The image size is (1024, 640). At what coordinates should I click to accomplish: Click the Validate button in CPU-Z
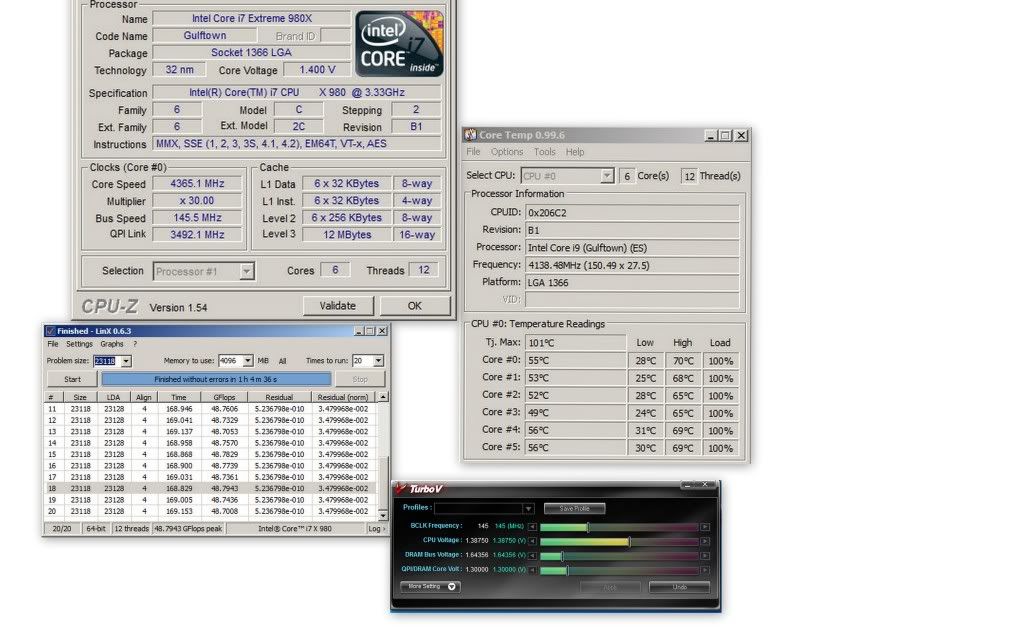click(x=338, y=306)
